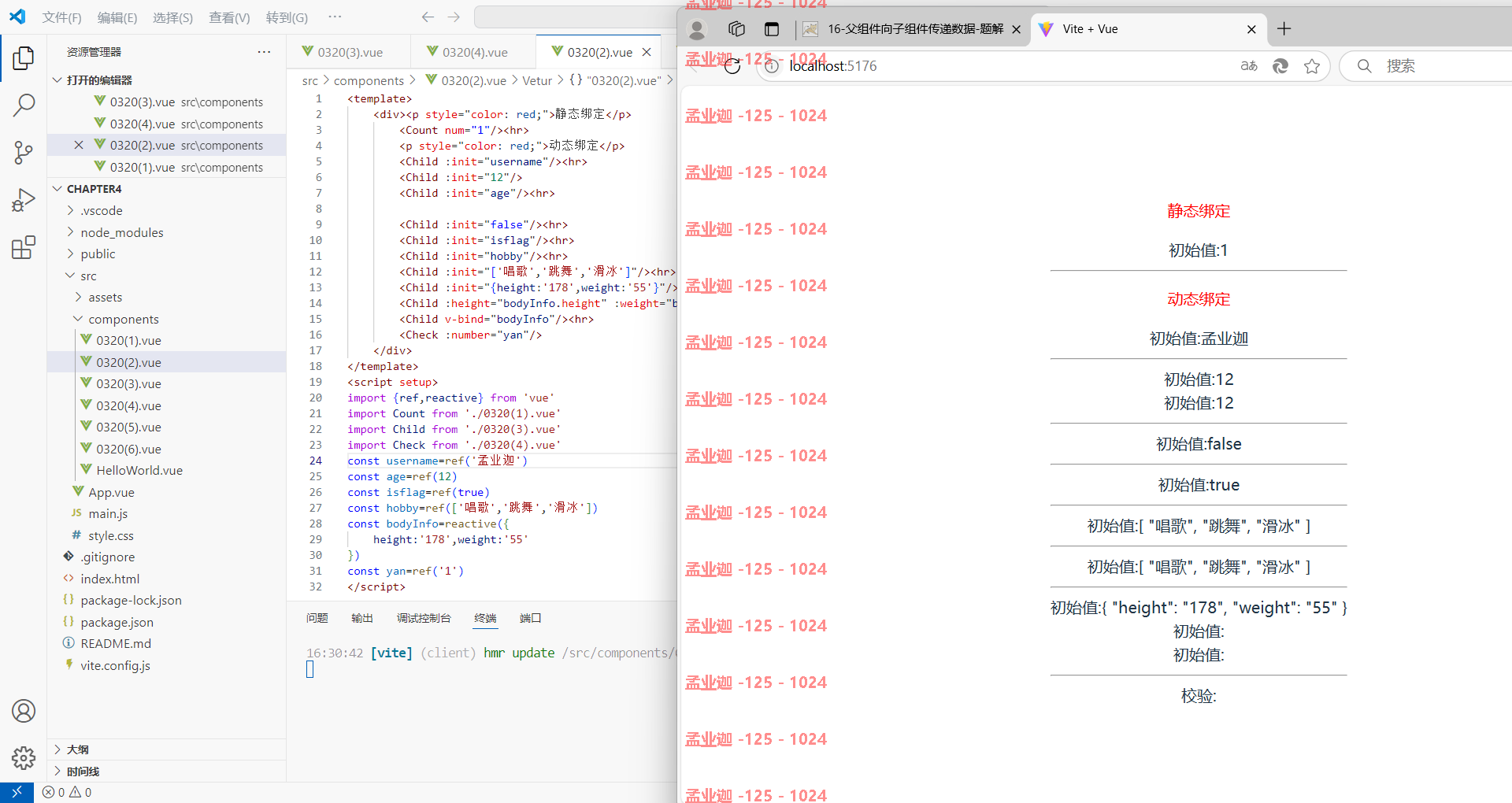Switch to the 16-父组件向子组件传递数据 browser tab
Screen dimensions: 1512x803
[x=912, y=29]
